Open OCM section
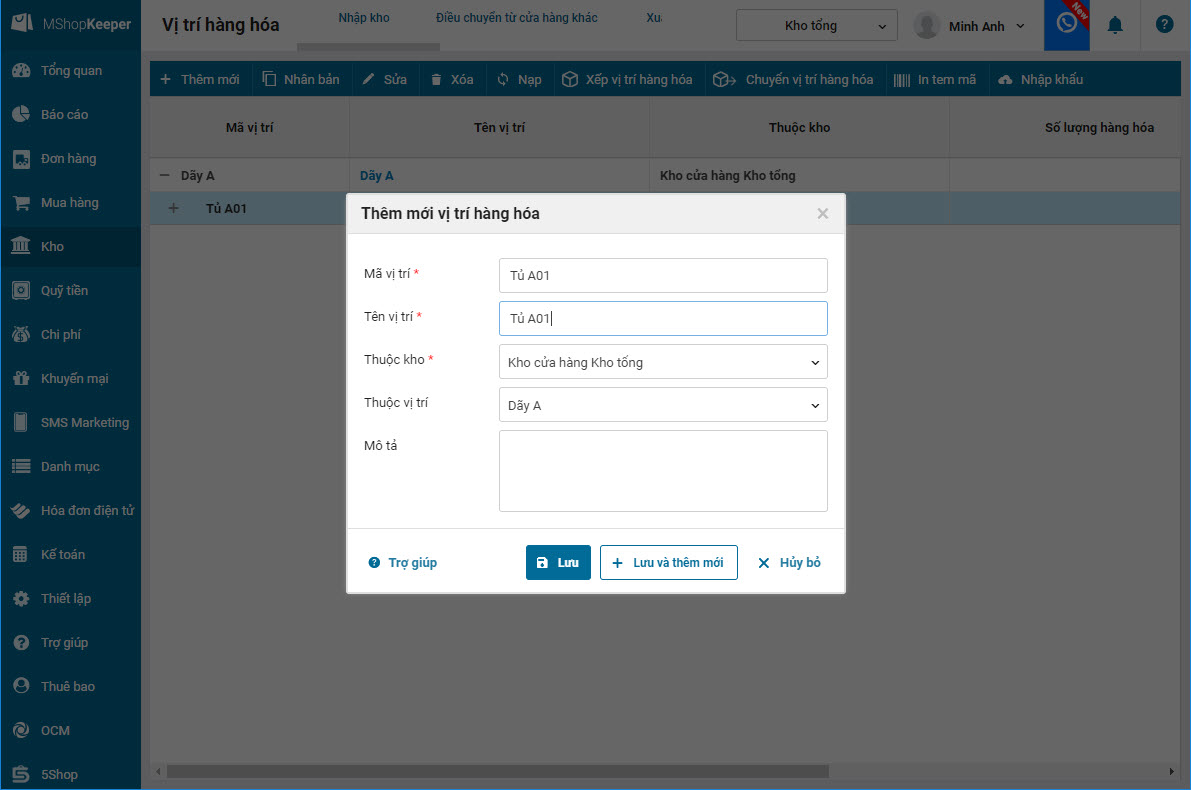The height and width of the screenshot is (790, 1191). pyautogui.click(x=70, y=731)
